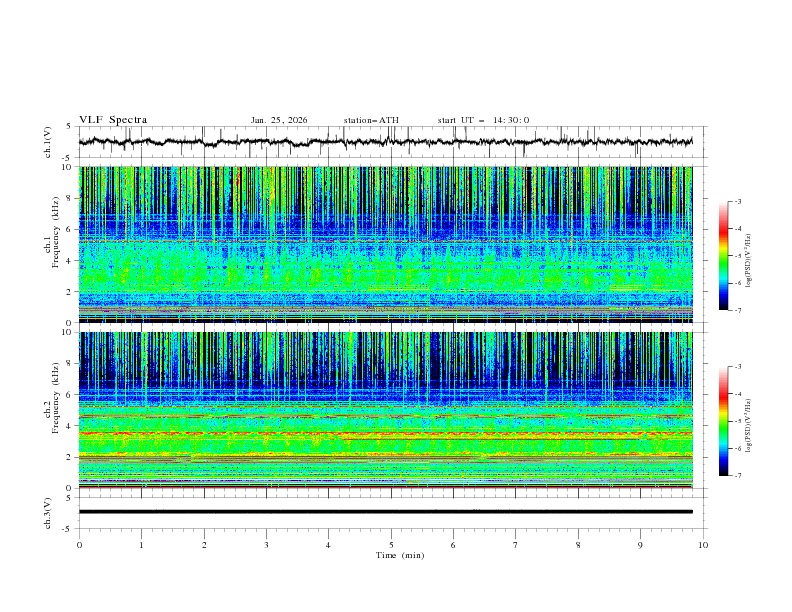Image resolution: width=792 pixels, height=612 pixels.
Task: Click the lower log(PSD) color scale bar
Action: pyautogui.click(x=723, y=421)
